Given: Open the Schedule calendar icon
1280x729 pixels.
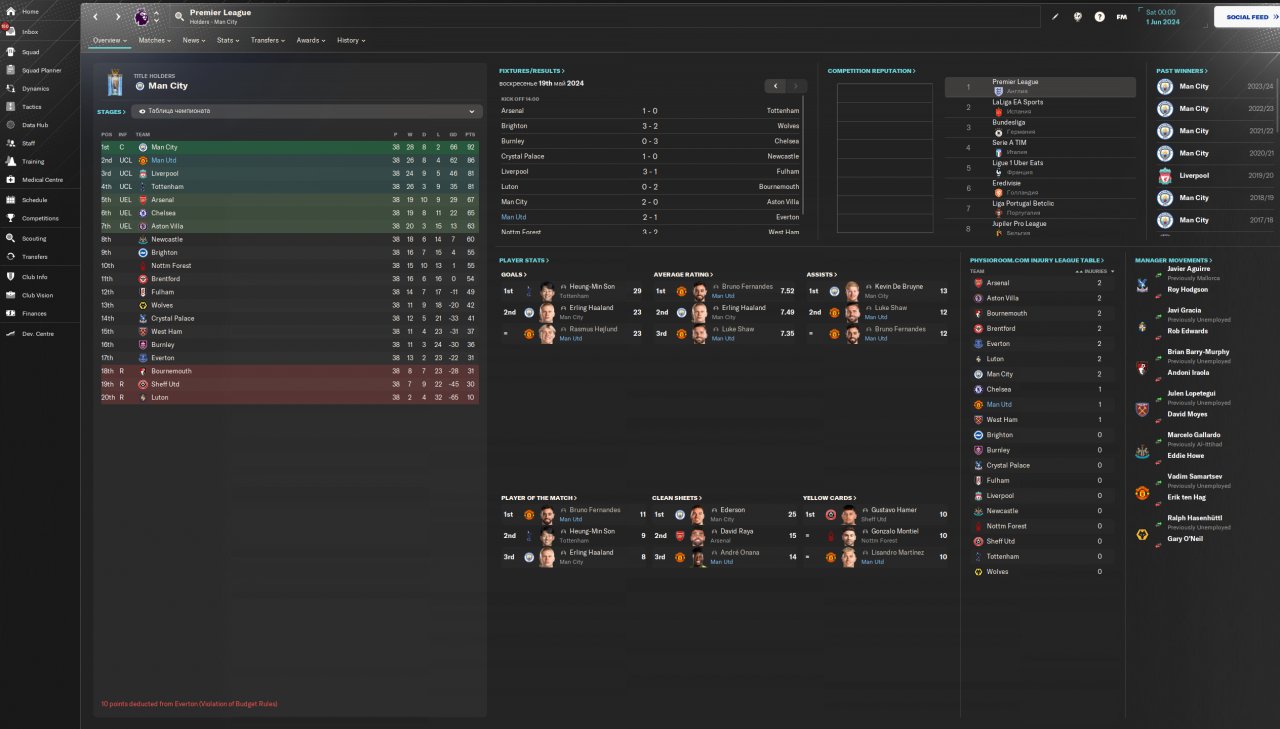Looking at the screenshot, I should [x=10, y=200].
